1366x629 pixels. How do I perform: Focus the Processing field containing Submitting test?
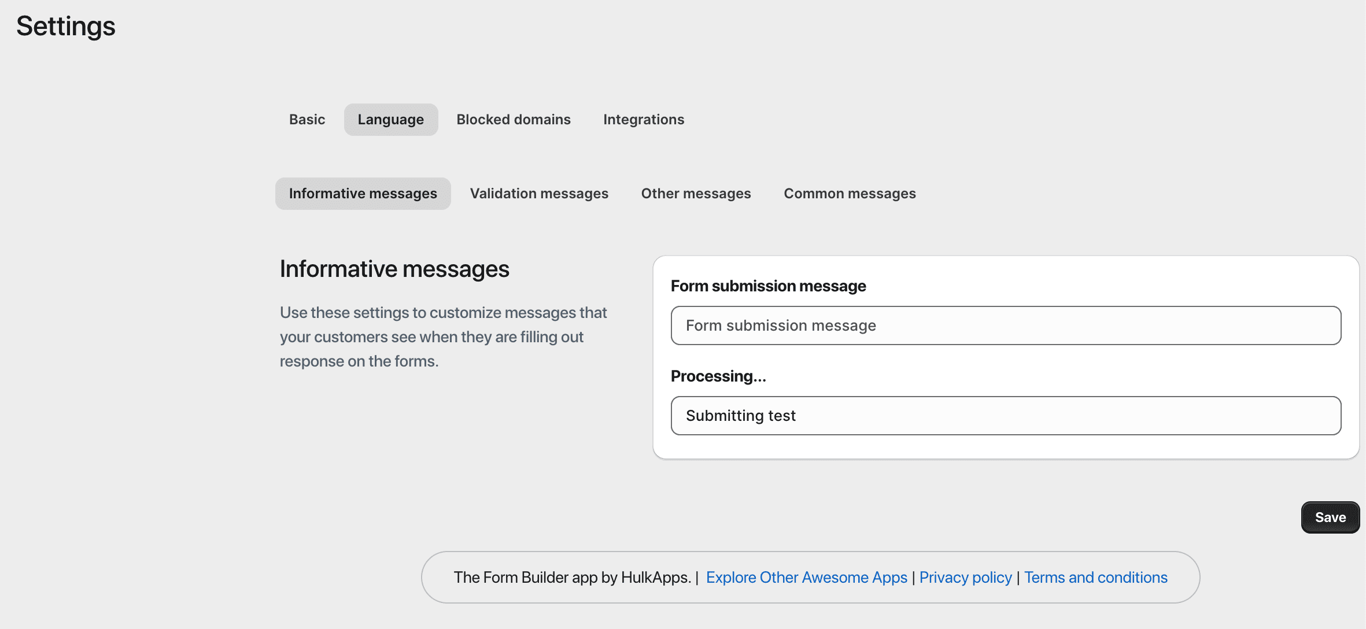coord(1006,415)
